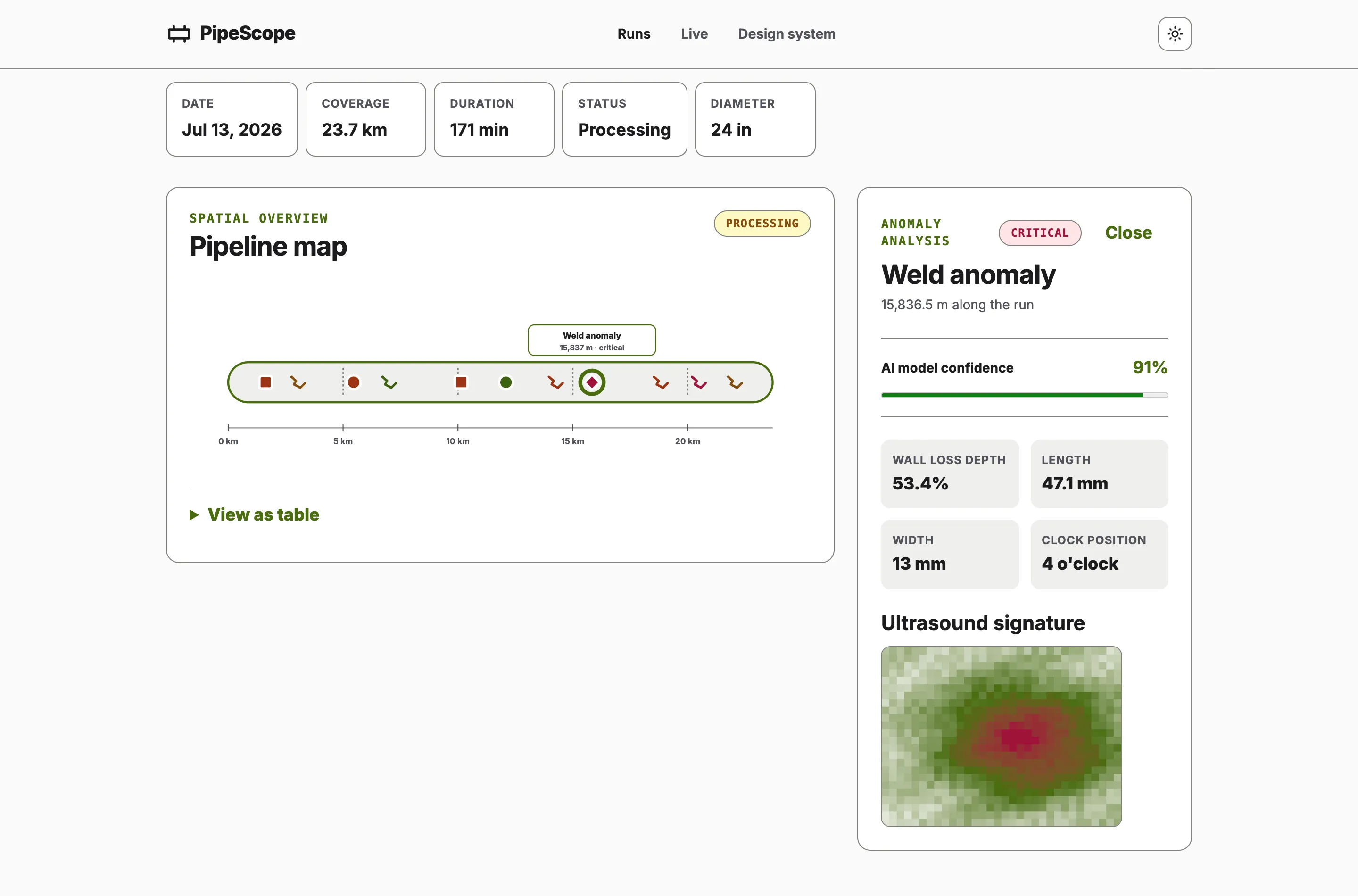Click the '10 km' axis label

point(458,441)
